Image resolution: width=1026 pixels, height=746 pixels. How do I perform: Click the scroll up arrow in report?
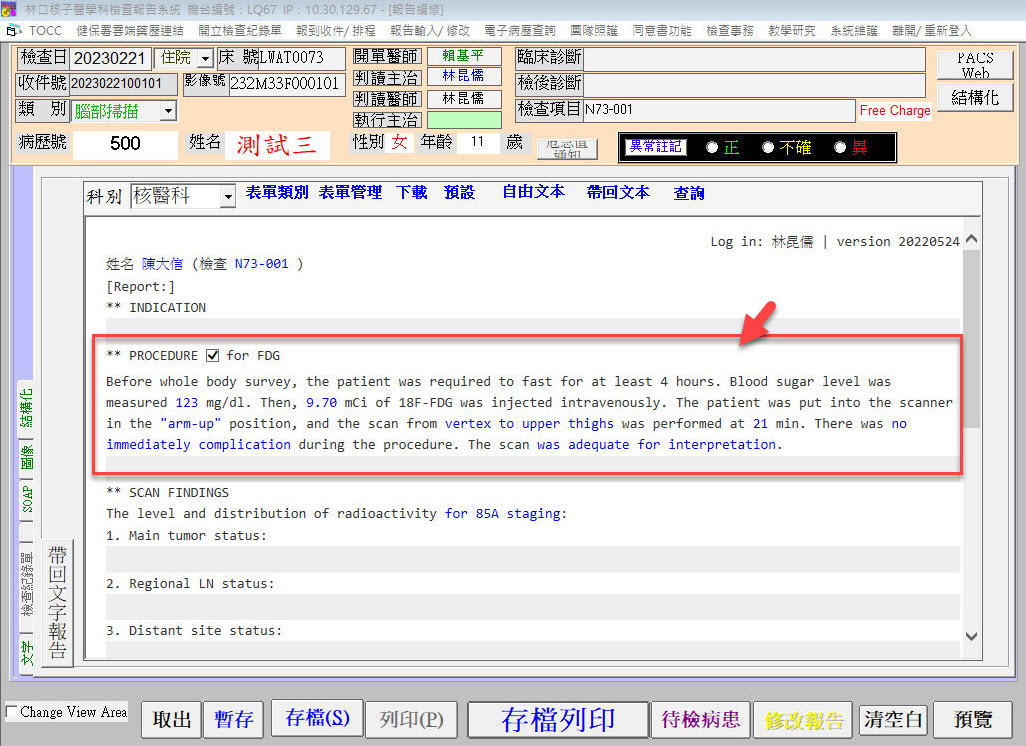point(970,241)
